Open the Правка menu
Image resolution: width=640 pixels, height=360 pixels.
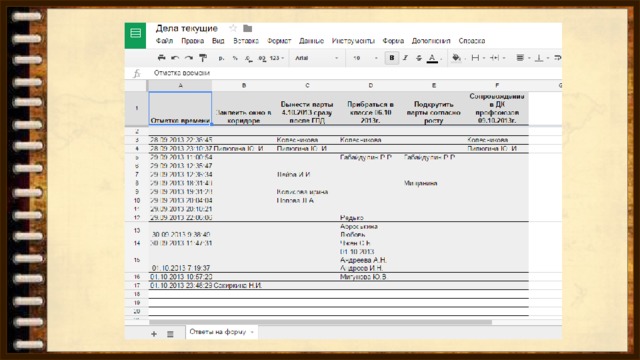193,41
